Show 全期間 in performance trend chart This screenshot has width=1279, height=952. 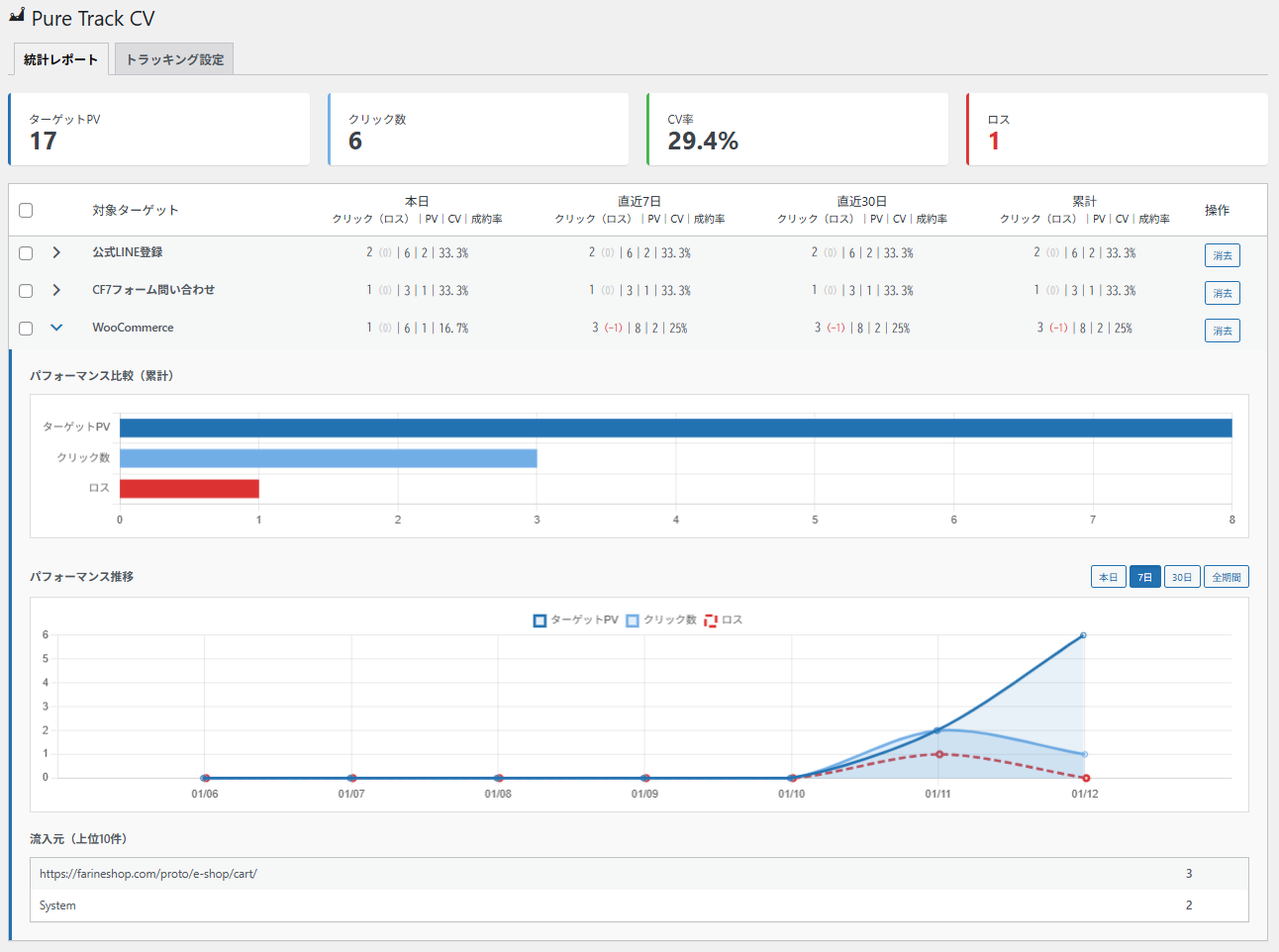click(x=1226, y=577)
